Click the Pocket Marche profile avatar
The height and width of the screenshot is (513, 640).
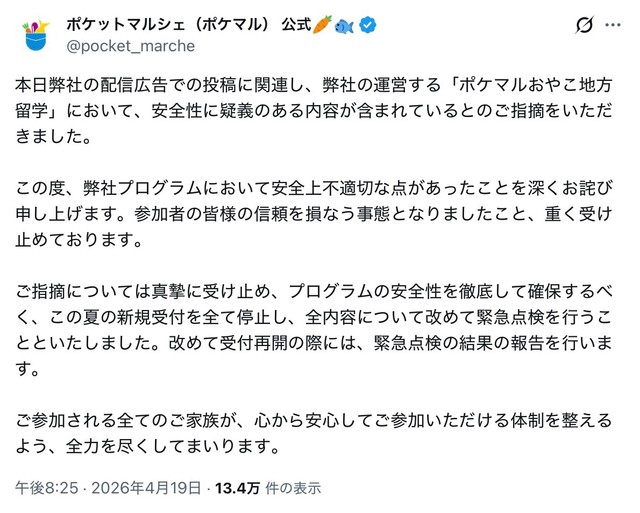(x=39, y=35)
